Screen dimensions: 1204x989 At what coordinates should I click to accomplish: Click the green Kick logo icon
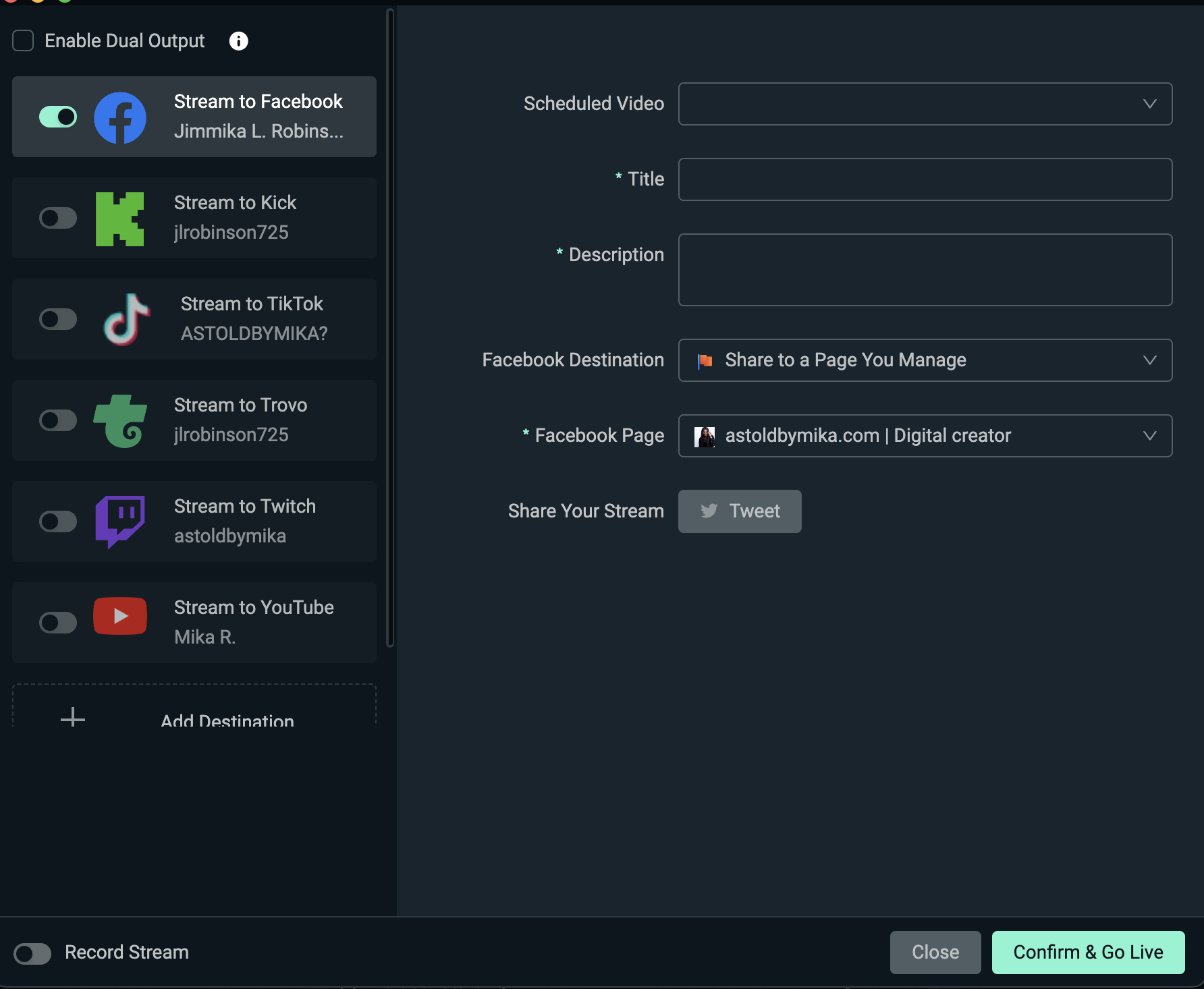(120, 219)
